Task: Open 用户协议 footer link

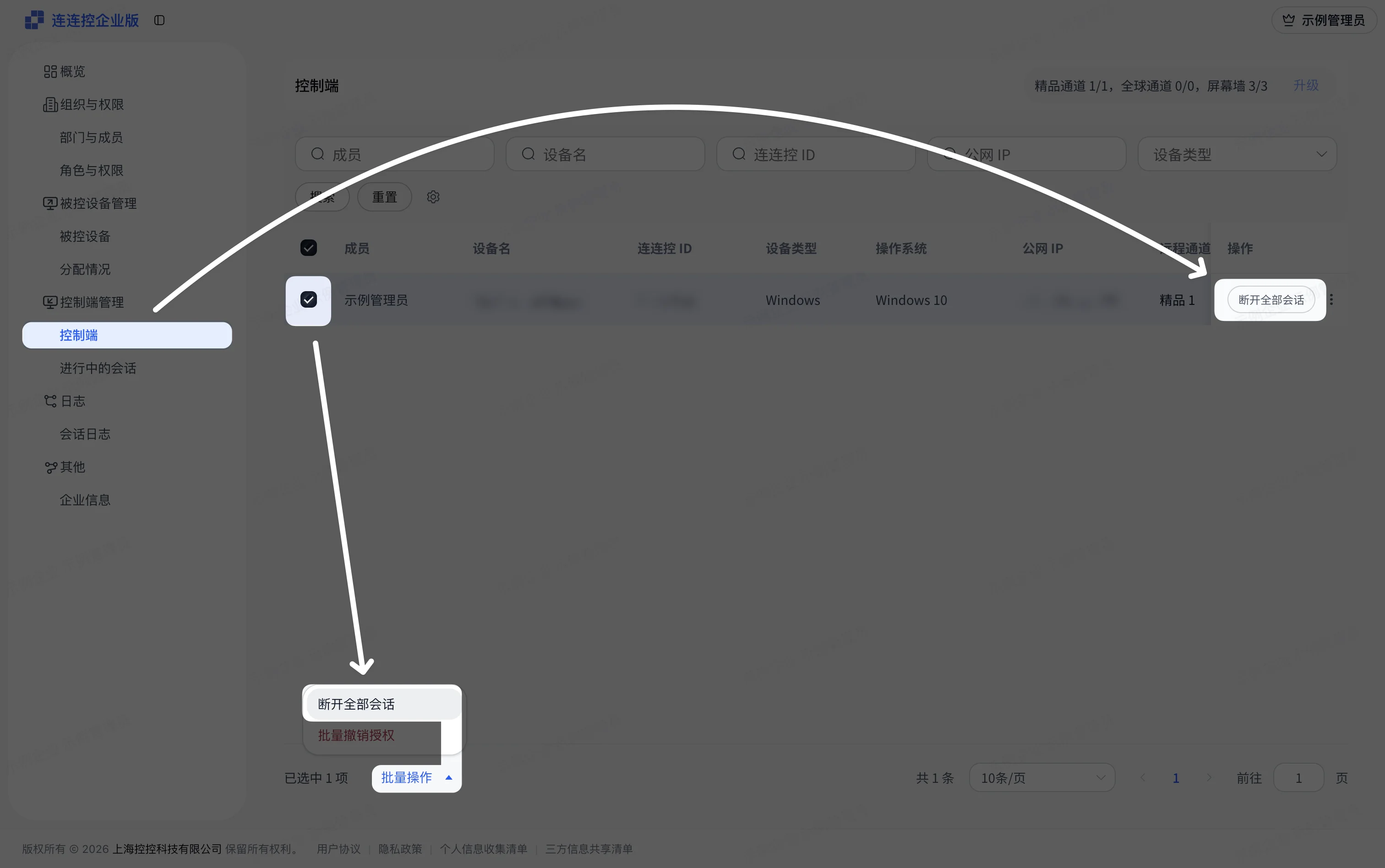Action: tap(338, 848)
